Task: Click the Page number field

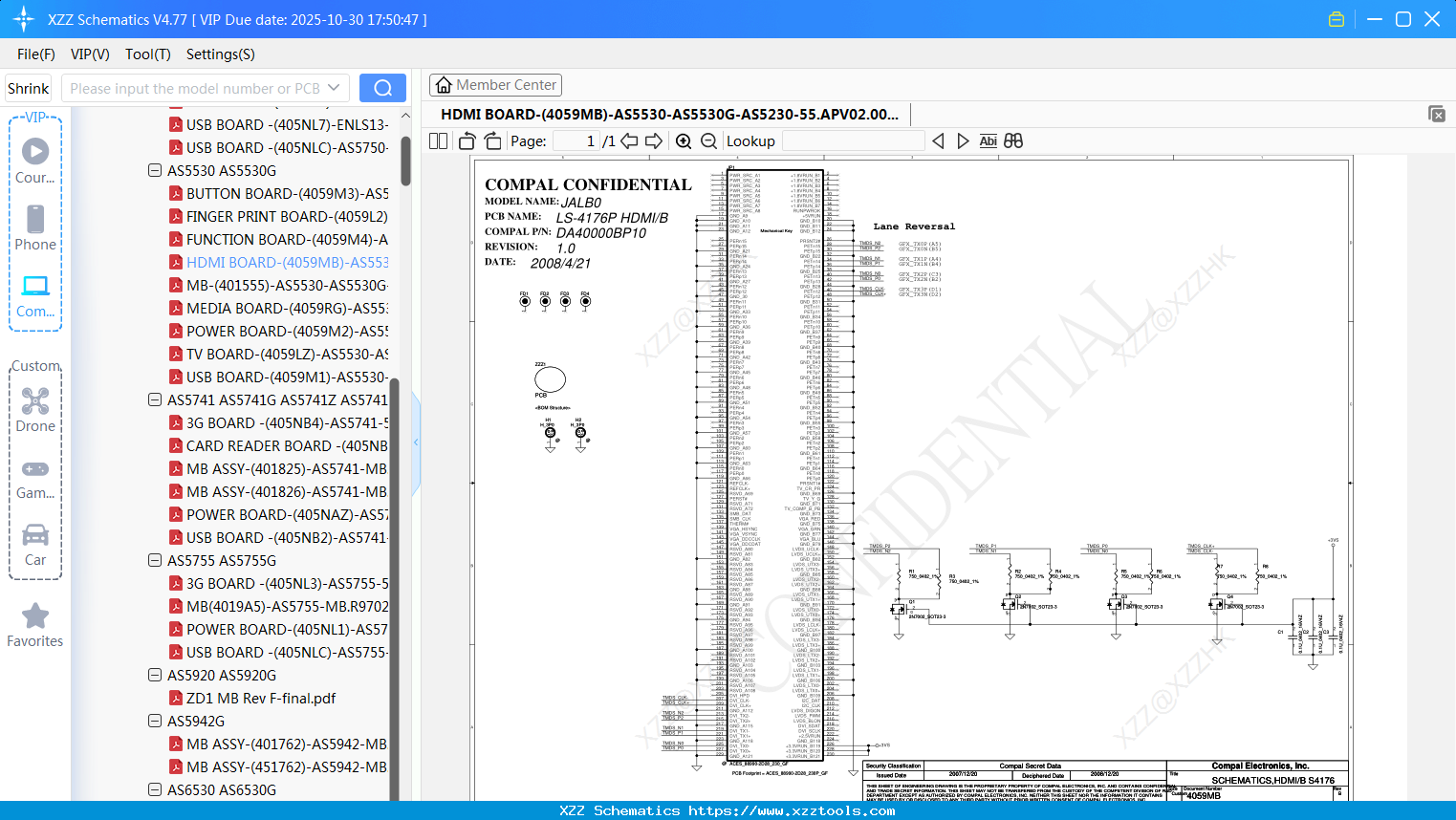Action: click(x=576, y=140)
